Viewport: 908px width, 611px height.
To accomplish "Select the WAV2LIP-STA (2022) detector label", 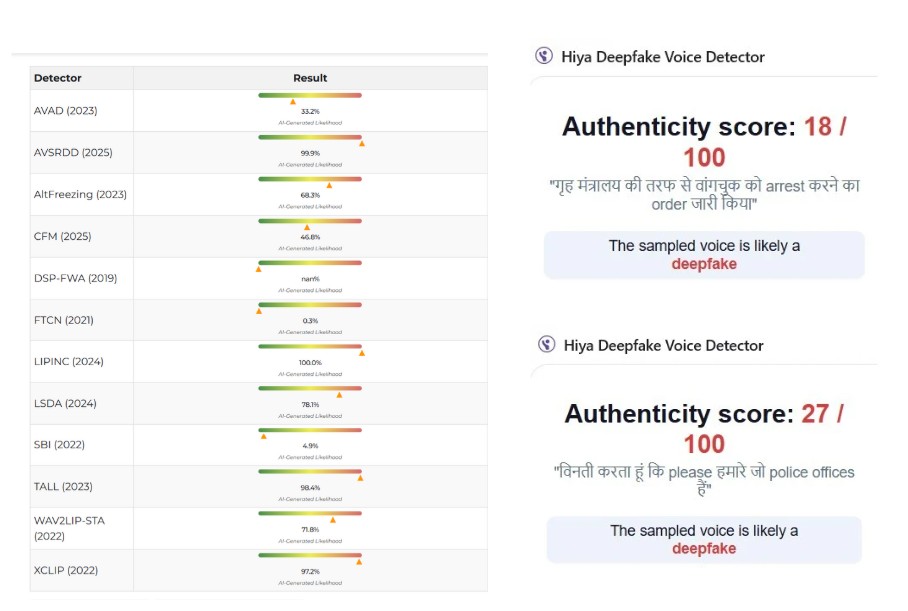I will (x=68, y=529).
